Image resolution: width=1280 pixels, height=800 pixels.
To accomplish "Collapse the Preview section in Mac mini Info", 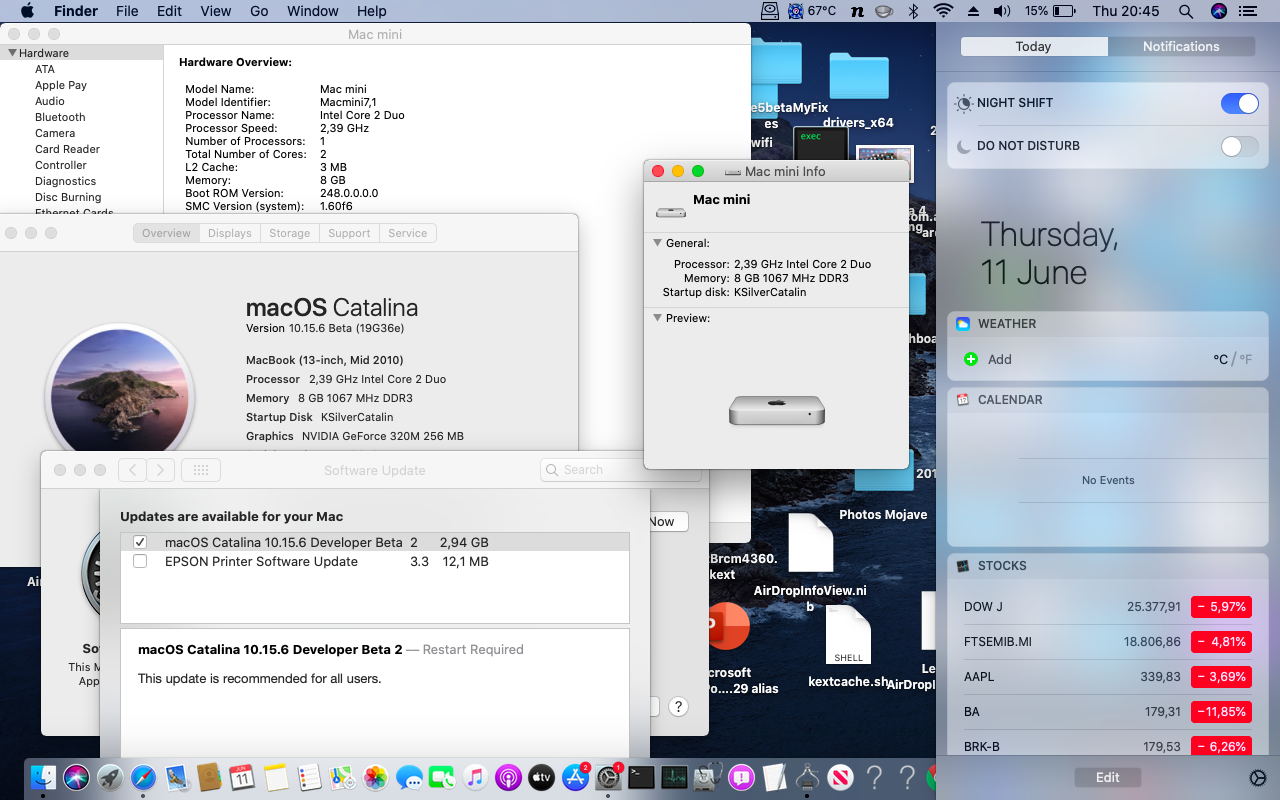I will 658,318.
